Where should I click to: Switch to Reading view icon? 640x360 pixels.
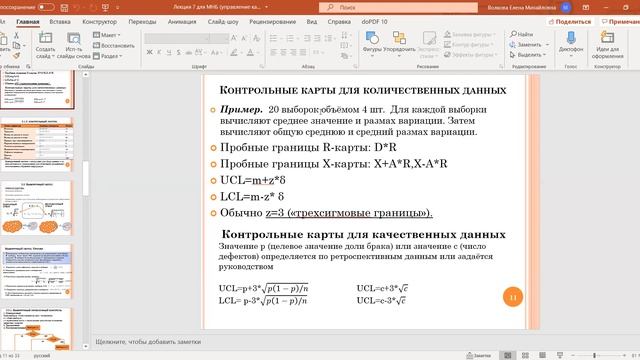[542, 356]
